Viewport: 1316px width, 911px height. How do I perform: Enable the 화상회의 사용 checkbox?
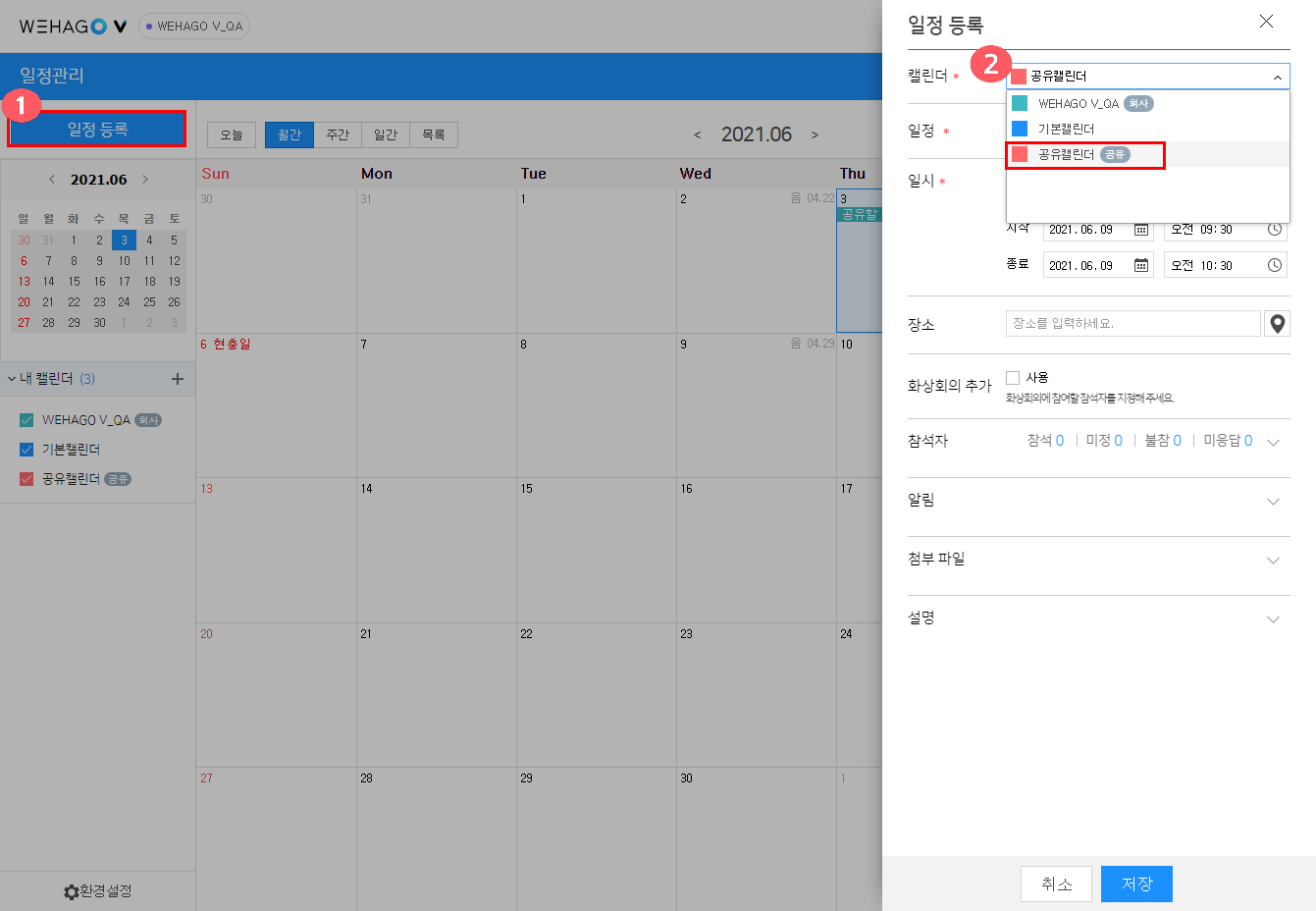[1013, 378]
